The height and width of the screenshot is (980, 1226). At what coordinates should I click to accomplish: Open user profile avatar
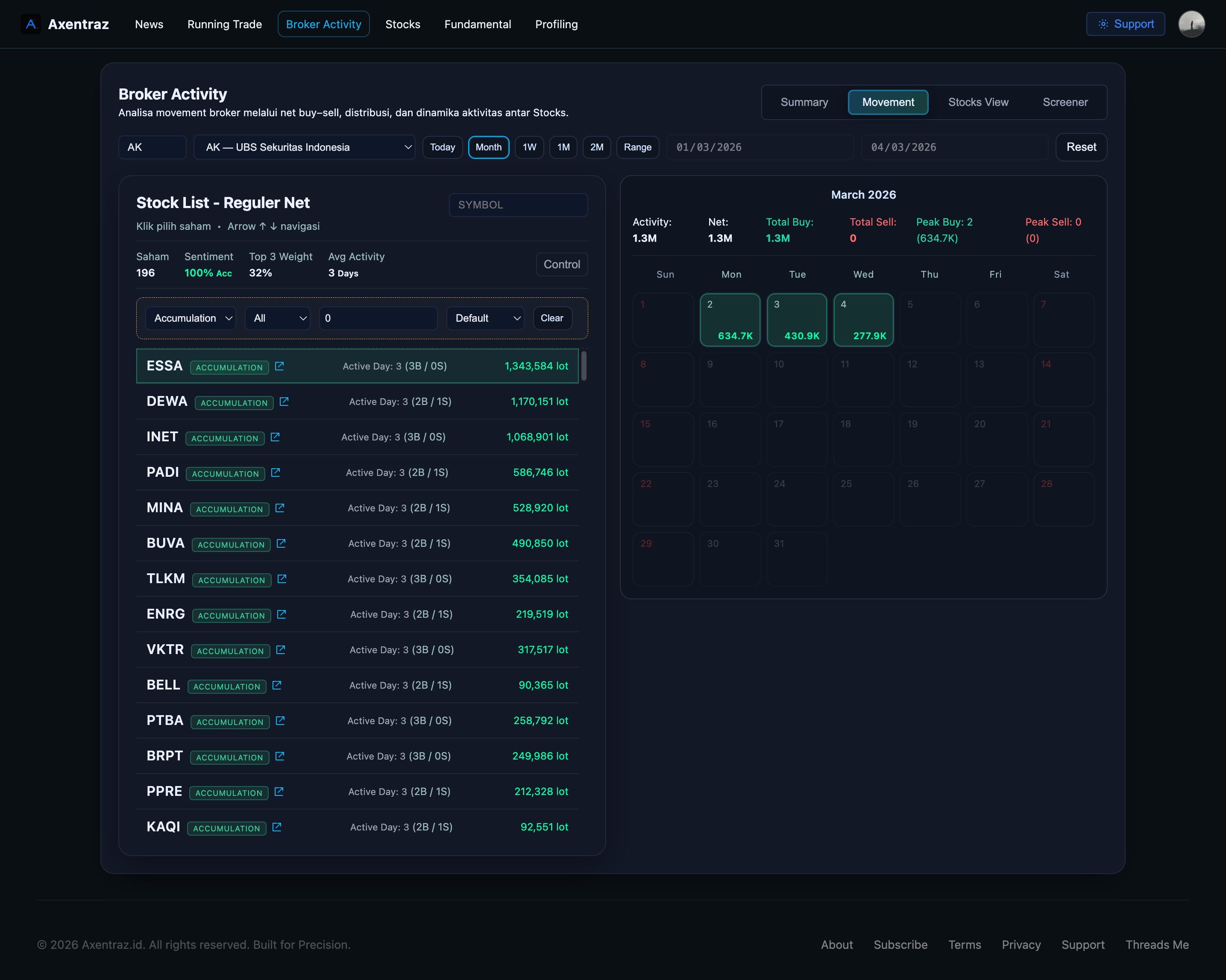click(1191, 24)
